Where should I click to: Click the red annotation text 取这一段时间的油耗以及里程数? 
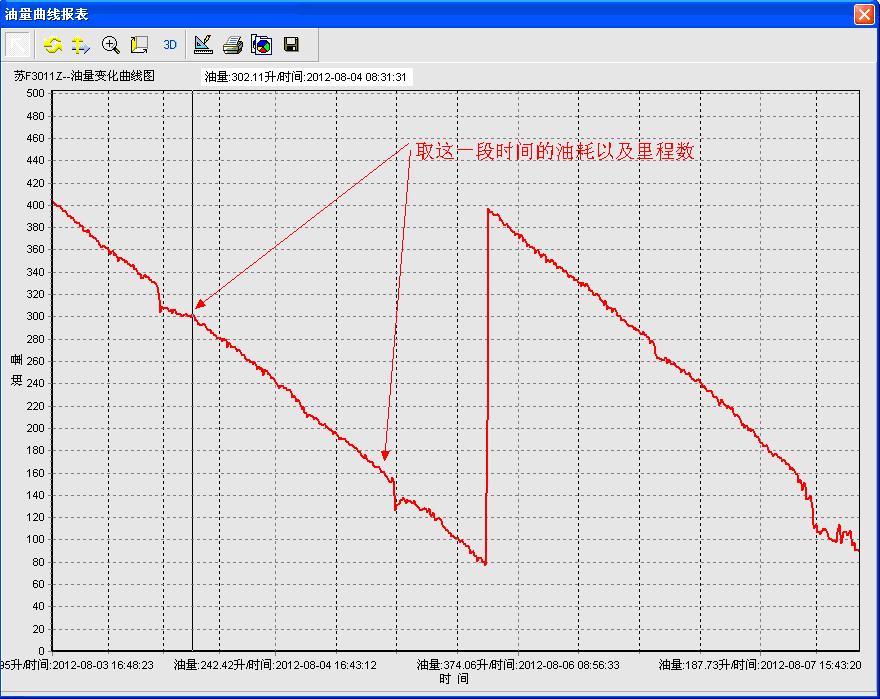[x=555, y=151]
